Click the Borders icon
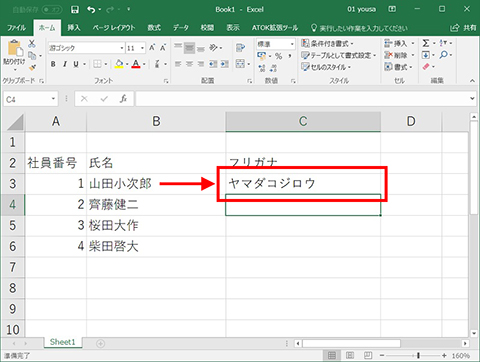Image resolution: width=480 pixels, height=362 pixels. coord(97,64)
